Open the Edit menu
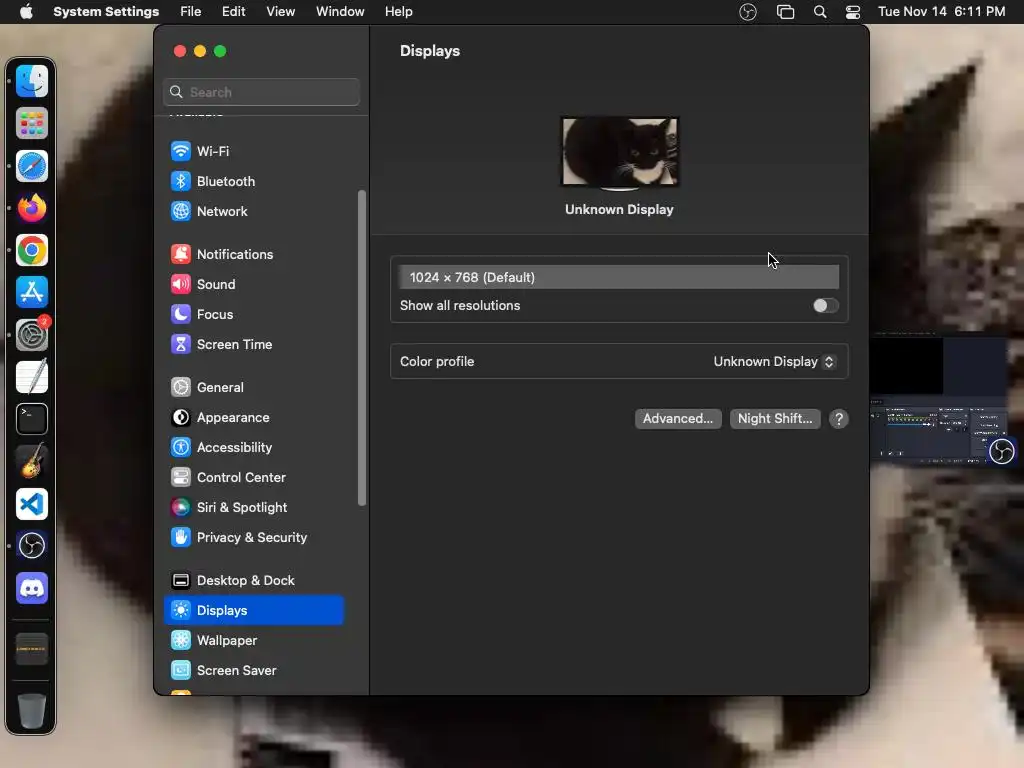The height and width of the screenshot is (768, 1024). 233,12
